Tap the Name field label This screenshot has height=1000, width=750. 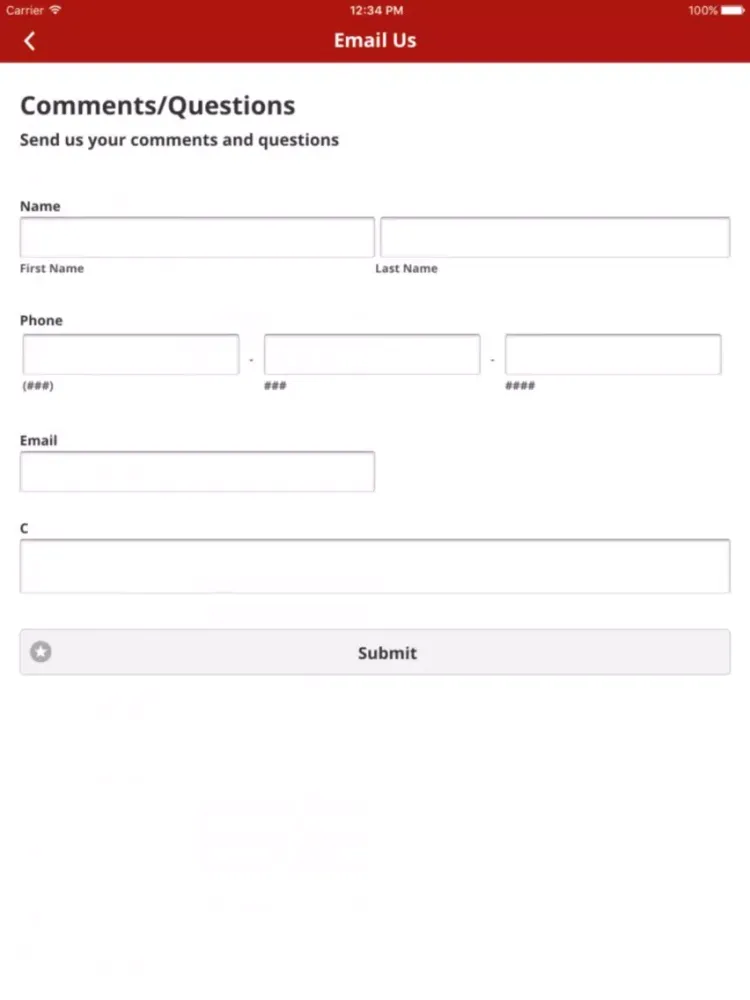click(40, 206)
